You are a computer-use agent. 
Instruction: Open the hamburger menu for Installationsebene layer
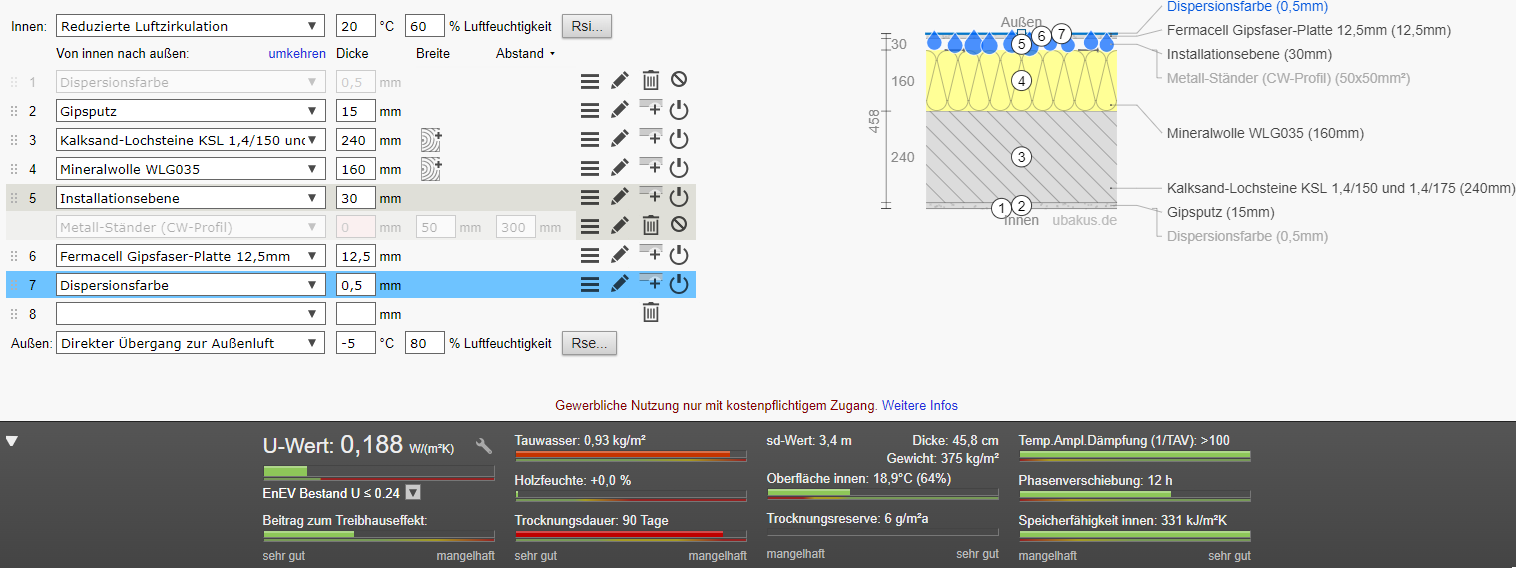[x=590, y=198]
